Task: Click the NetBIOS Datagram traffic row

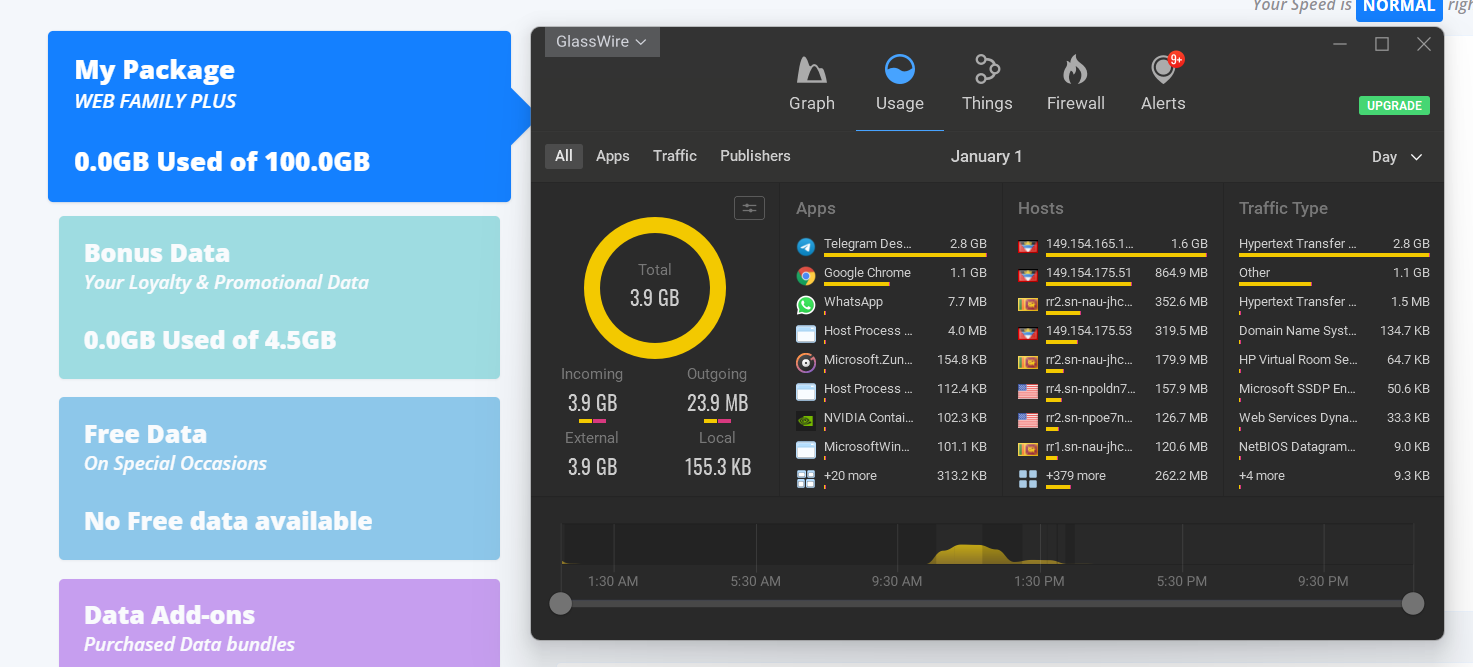Action: pyautogui.click(x=1334, y=447)
